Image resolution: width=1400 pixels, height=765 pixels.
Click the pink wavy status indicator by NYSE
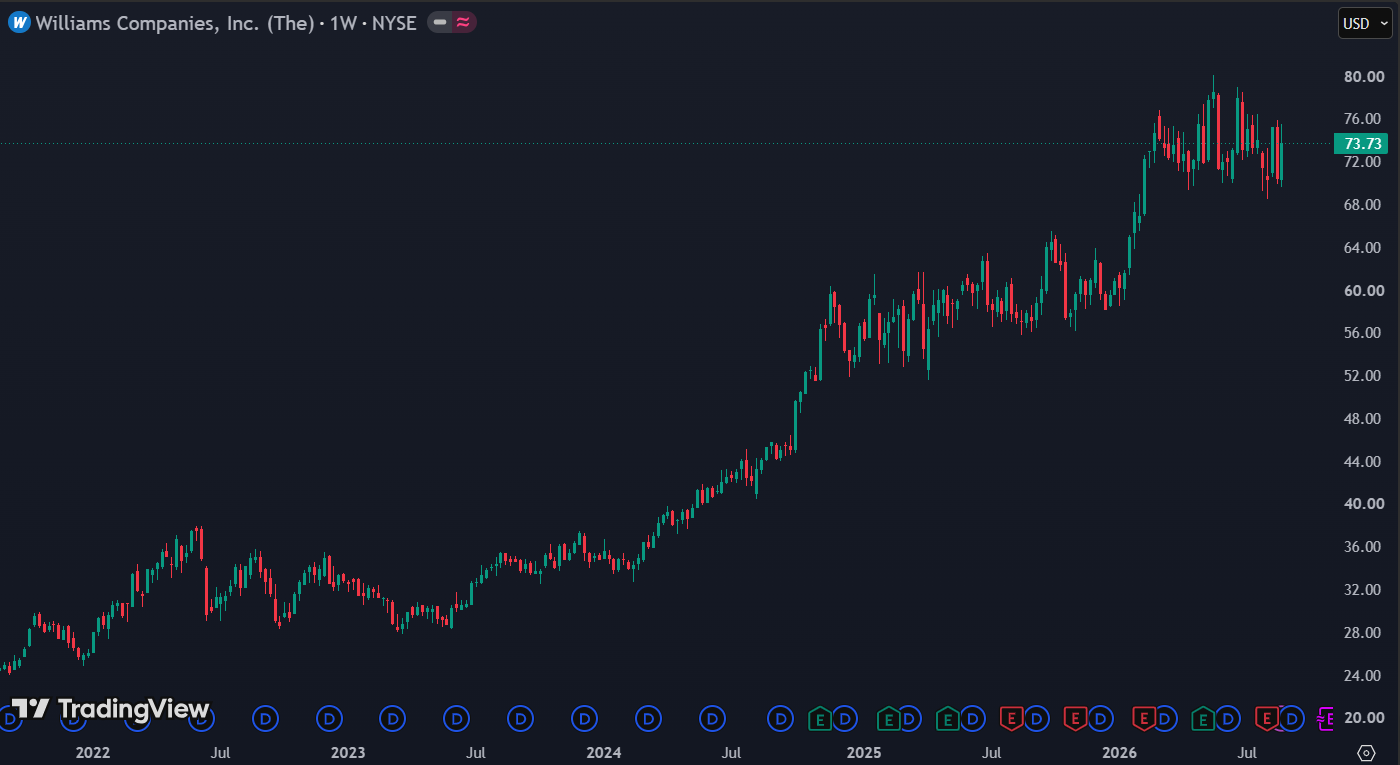(463, 22)
